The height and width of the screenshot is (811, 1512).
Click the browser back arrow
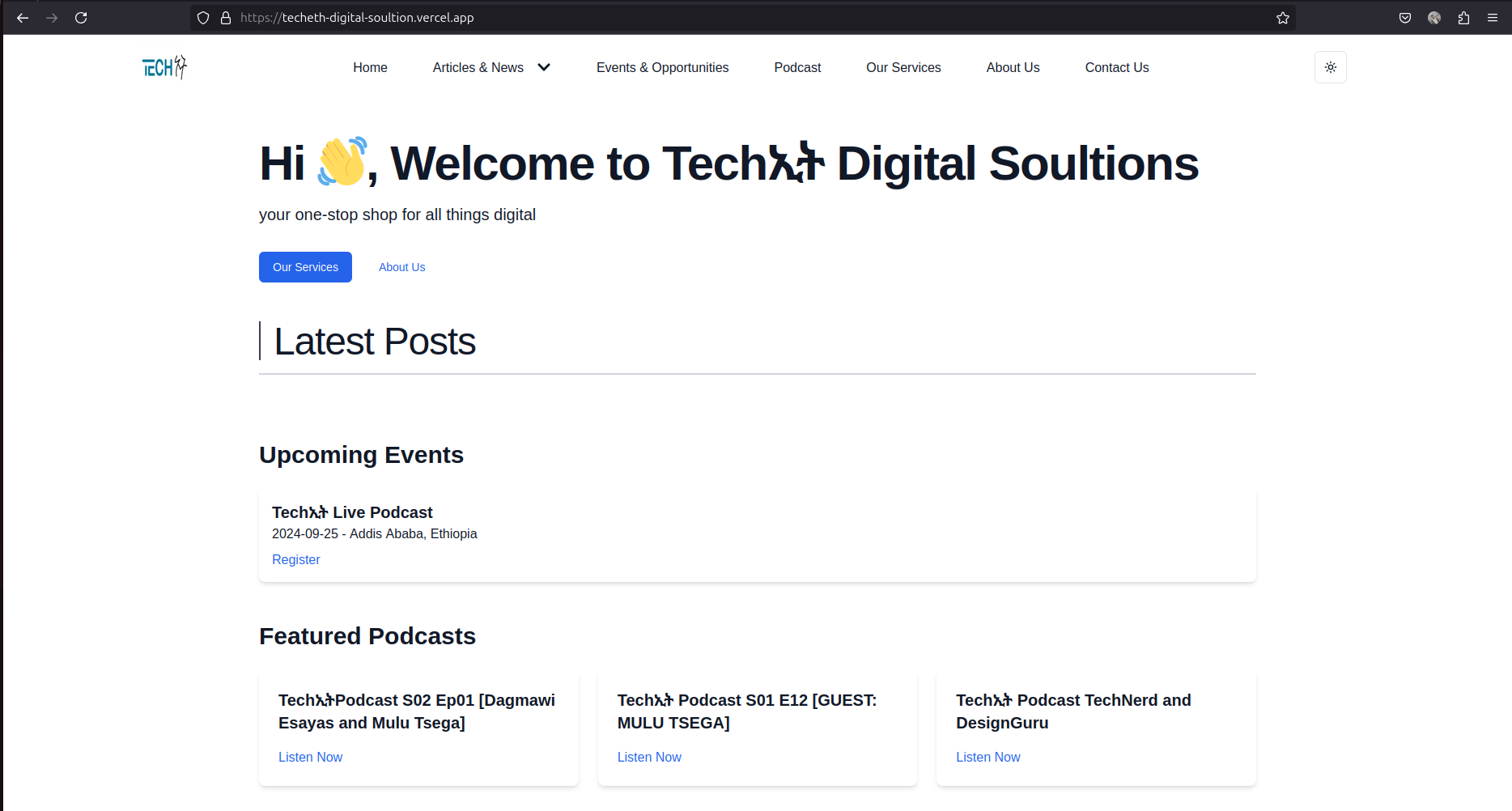pyautogui.click(x=23, y=18)
